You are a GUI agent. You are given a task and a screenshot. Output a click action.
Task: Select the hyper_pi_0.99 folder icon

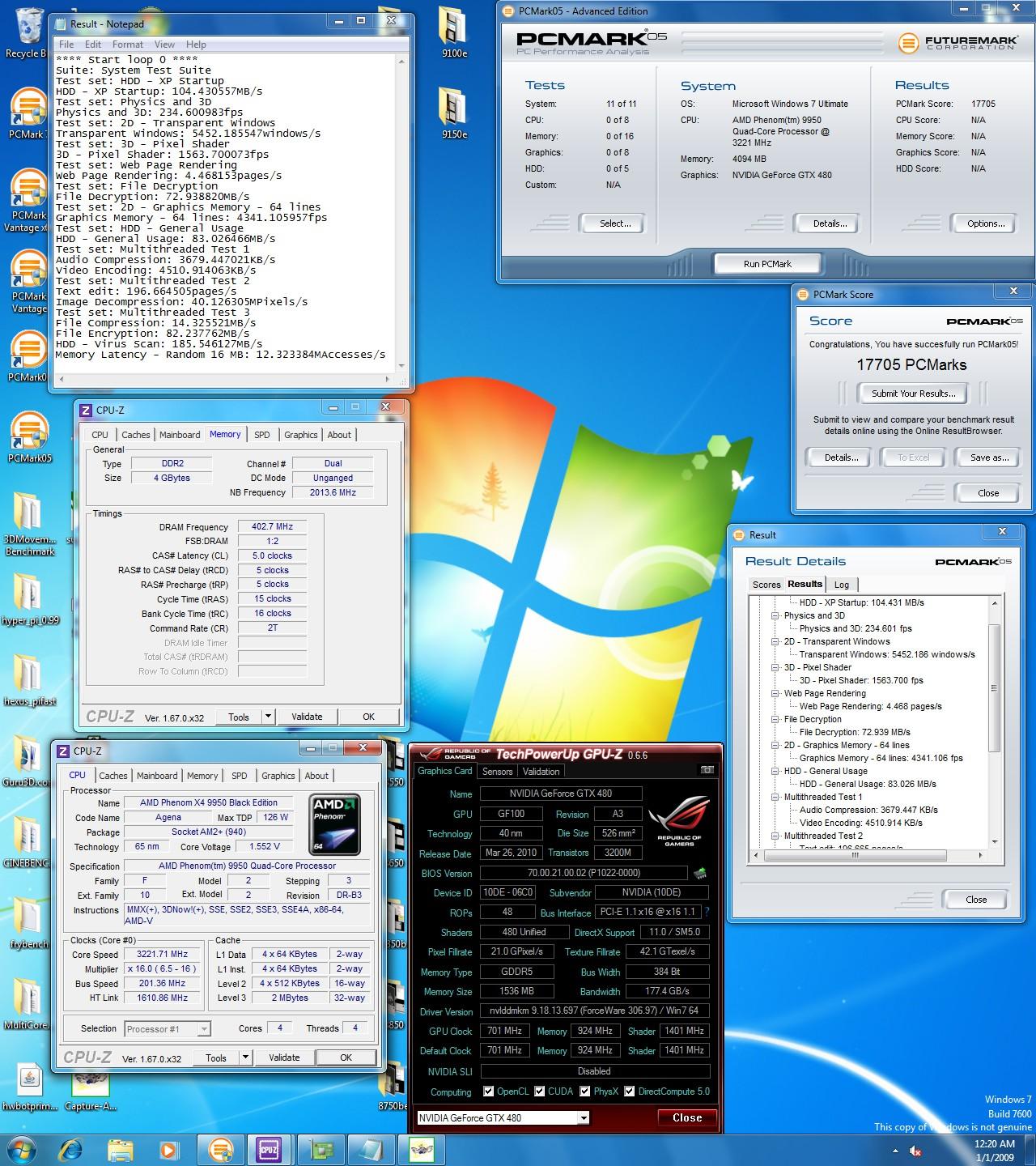29,599
